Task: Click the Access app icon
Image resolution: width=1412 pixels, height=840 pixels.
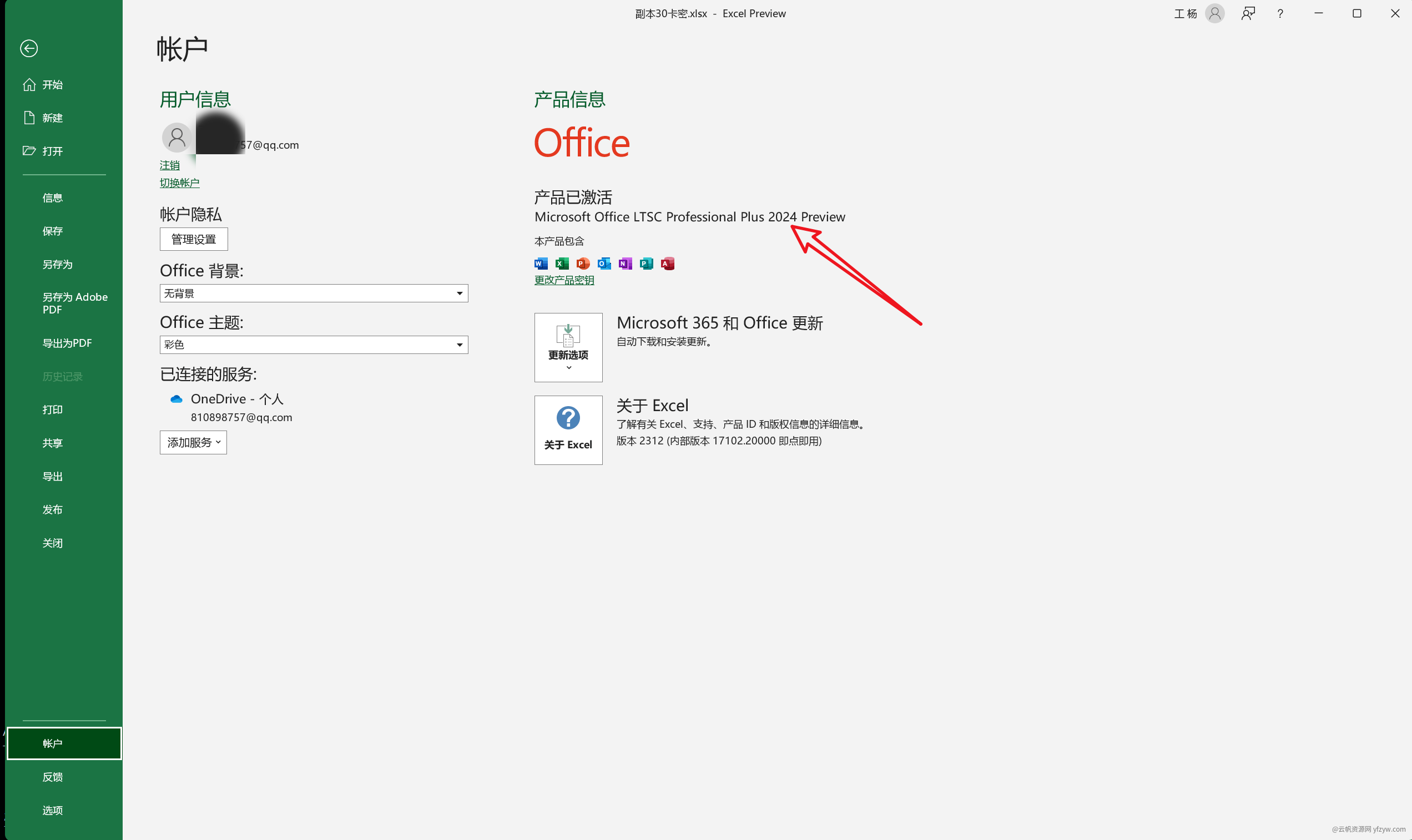Action: click(x=668, y=263)
